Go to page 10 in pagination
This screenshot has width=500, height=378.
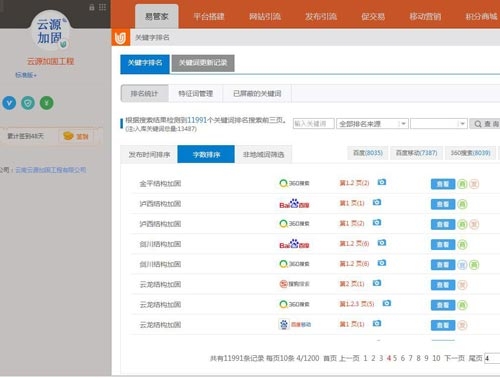[x=436, y=358]
